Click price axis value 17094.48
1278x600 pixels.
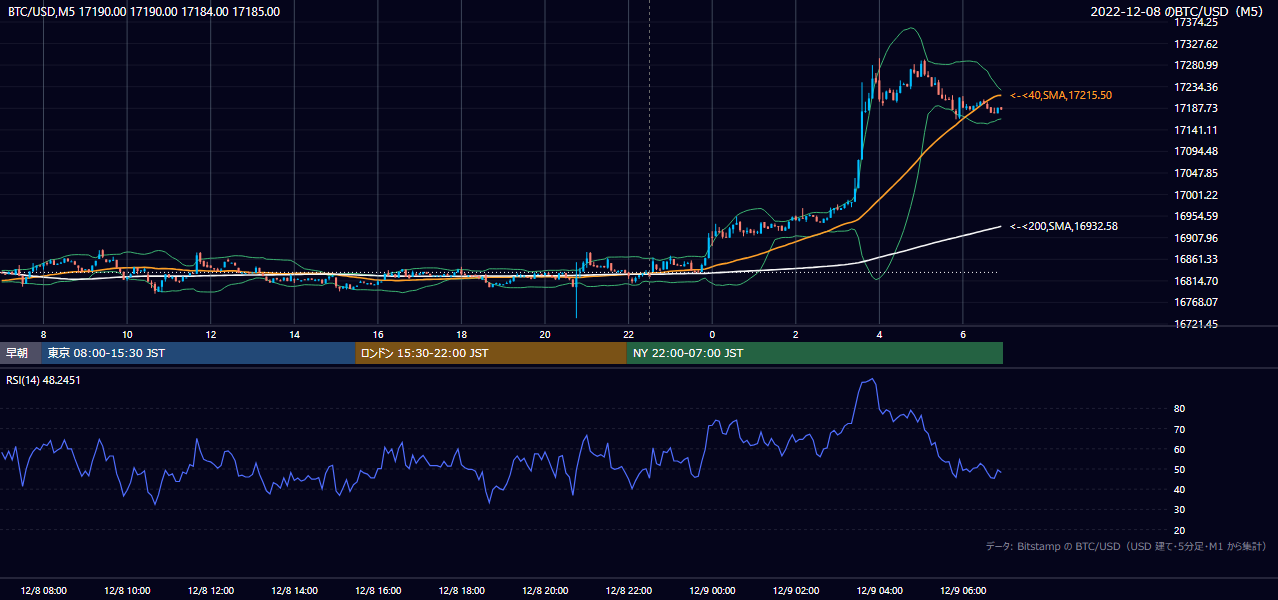coord(1195,151)
